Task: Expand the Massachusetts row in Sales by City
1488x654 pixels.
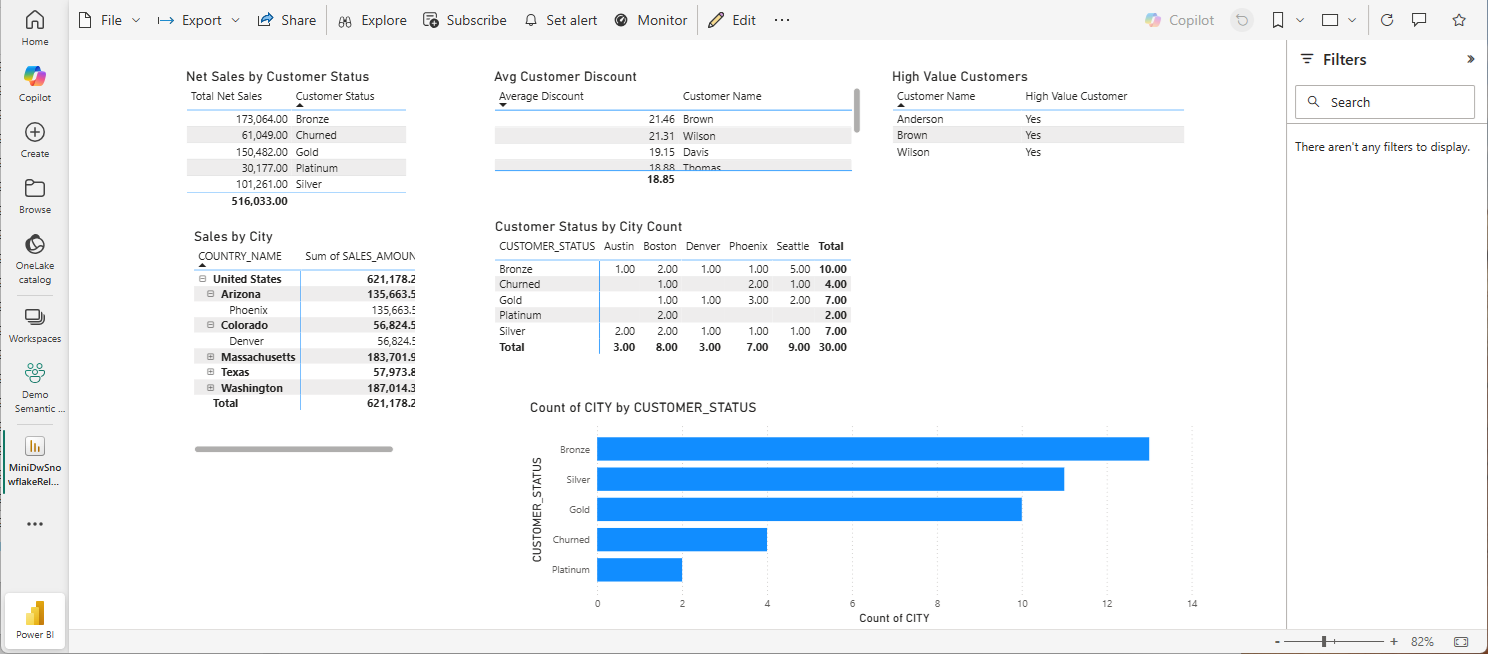Action: pyautogui.click(x=211, y=357)
